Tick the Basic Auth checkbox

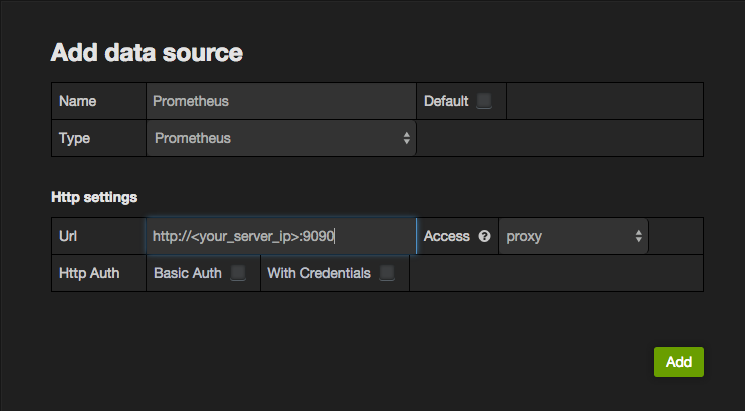pos(238,273)
